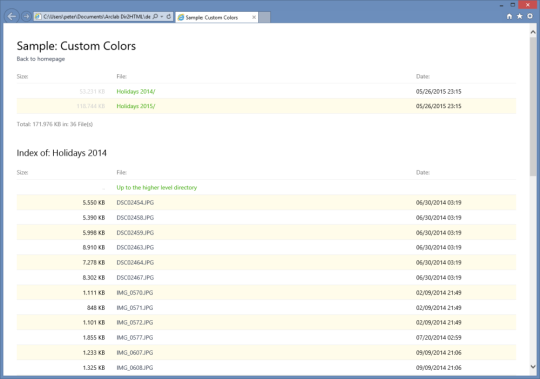
Task: Open file IMG_0608.JPG
Action: pos(135,368)
